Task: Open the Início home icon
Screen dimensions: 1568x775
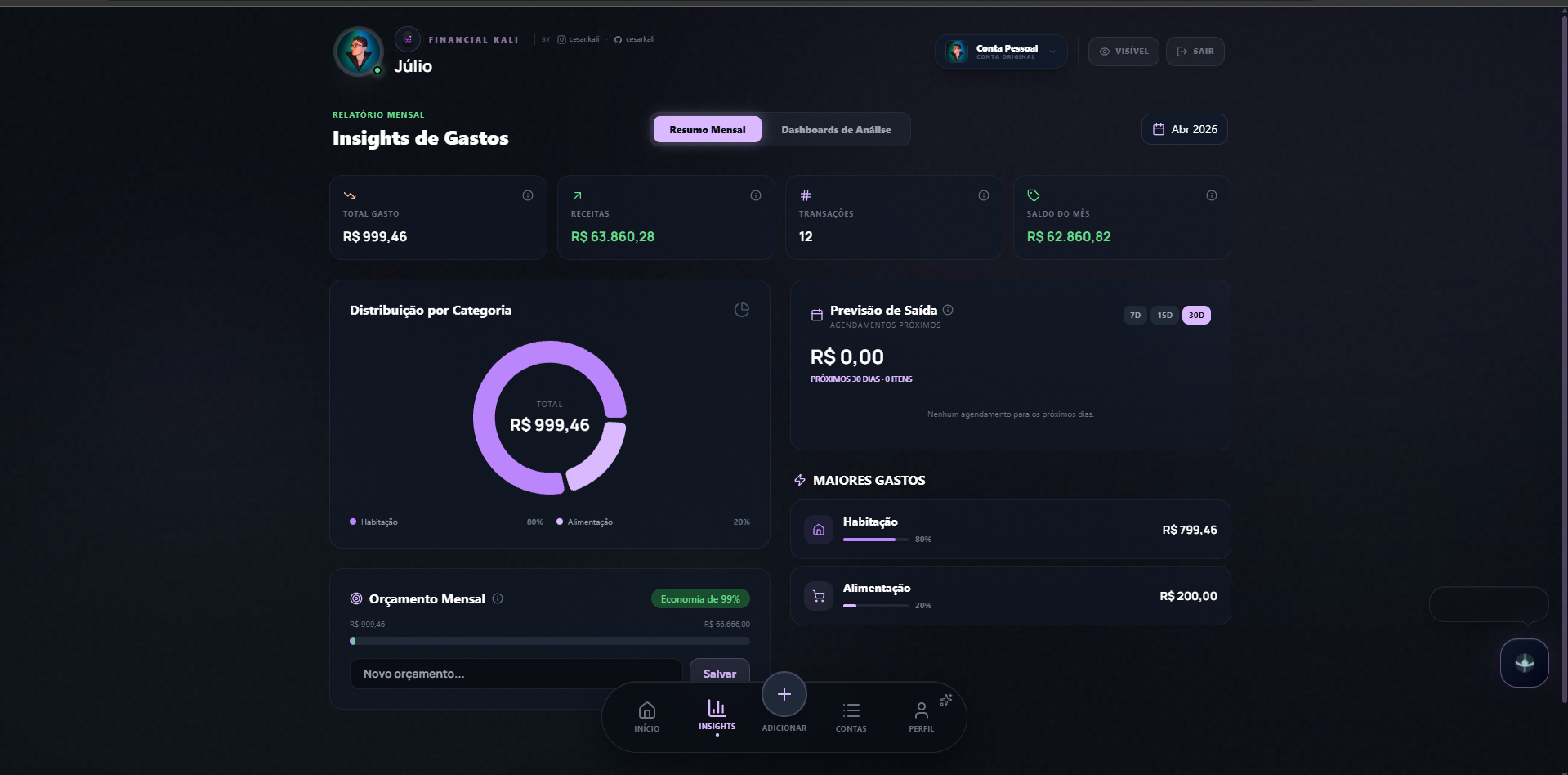Action: (x=646, y=713)
